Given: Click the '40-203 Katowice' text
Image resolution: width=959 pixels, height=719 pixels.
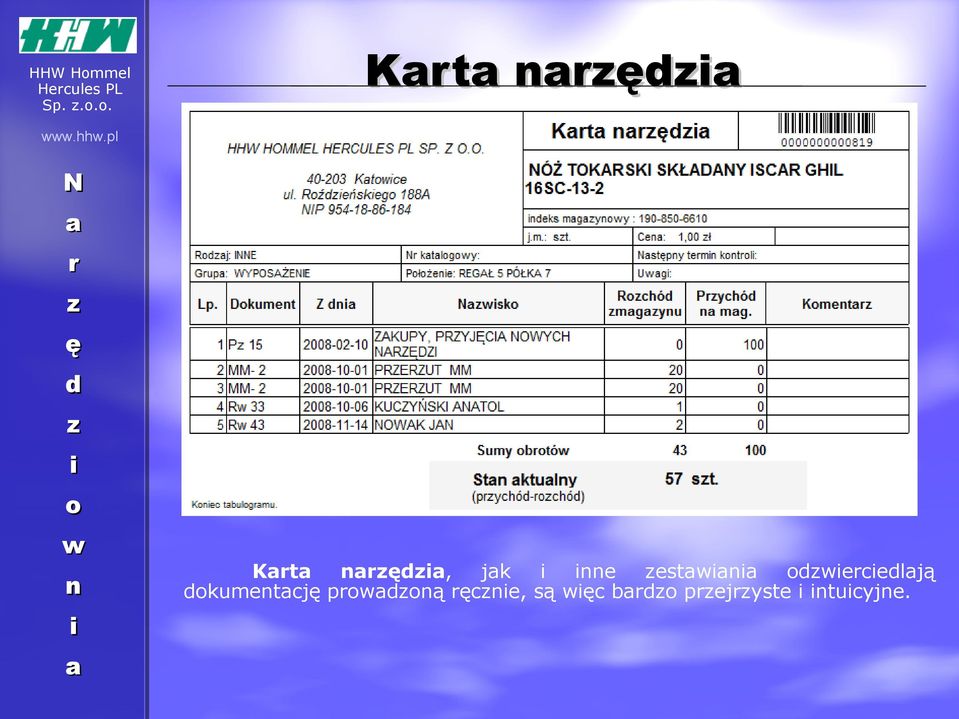Looking at the screenshot, I should pos(357,179).
